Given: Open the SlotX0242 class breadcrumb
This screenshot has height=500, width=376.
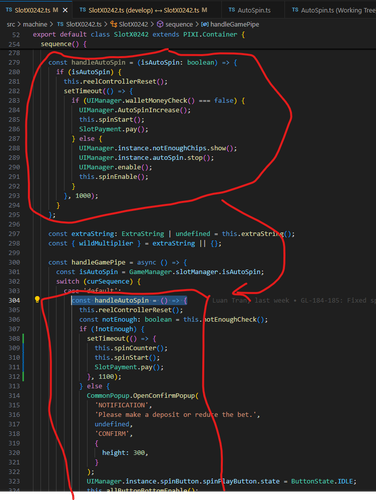Looking at the screenshot, I should 133,24.
